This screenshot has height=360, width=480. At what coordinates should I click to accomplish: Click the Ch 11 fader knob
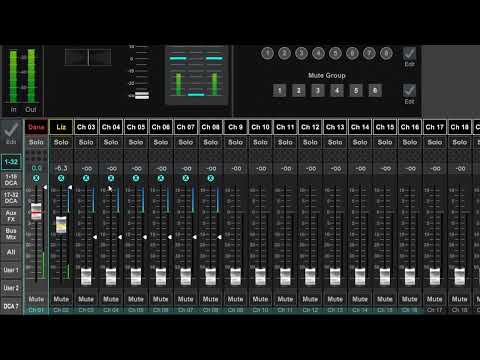[285, 276]
